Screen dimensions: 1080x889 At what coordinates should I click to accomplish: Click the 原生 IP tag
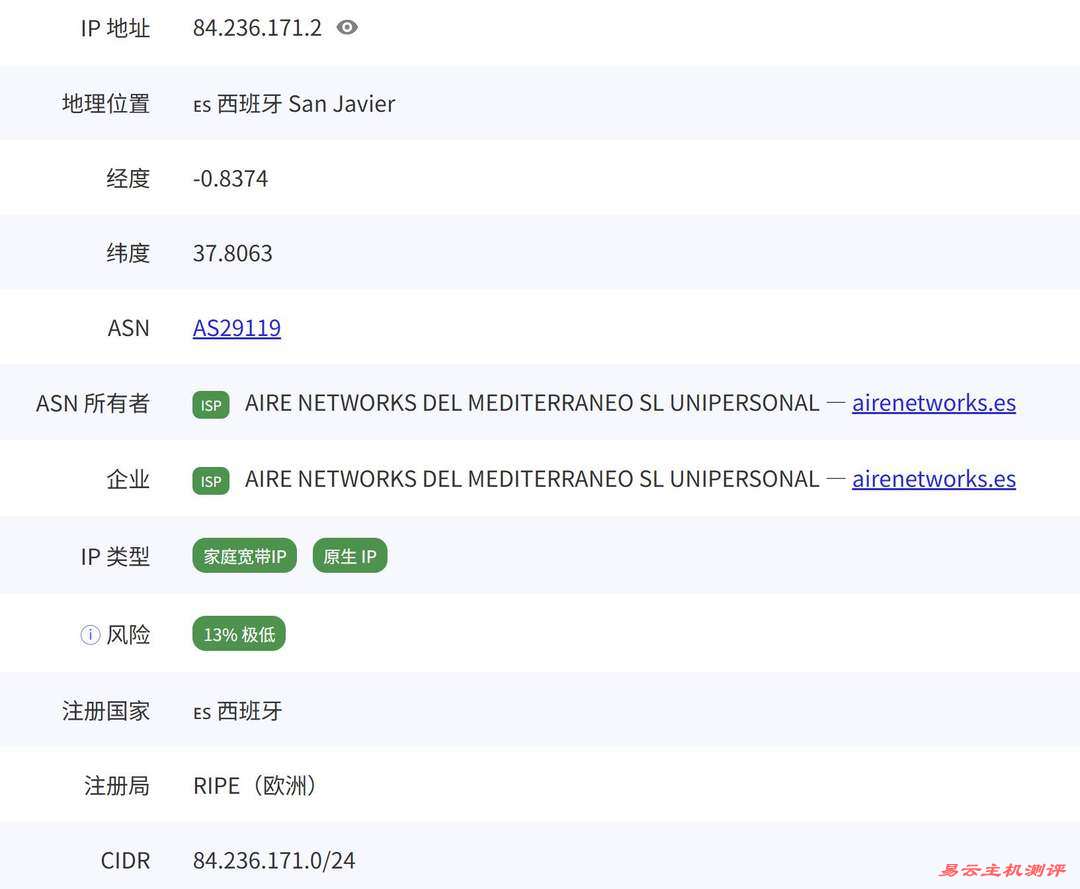pos(349,555)
